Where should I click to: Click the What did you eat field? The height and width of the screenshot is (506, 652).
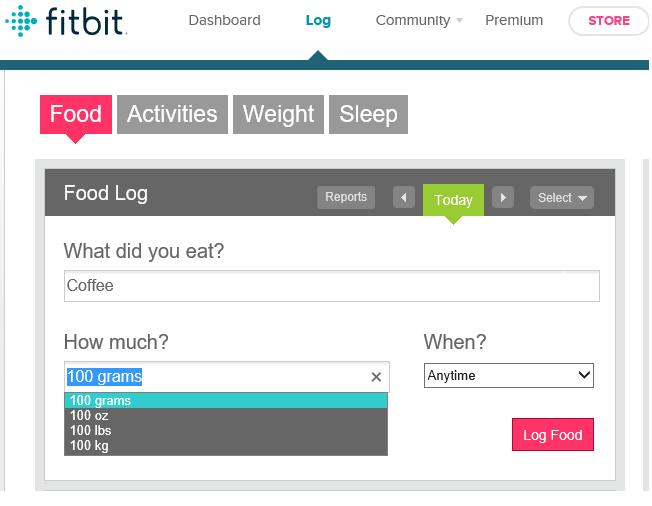click(x=331, y=286)
